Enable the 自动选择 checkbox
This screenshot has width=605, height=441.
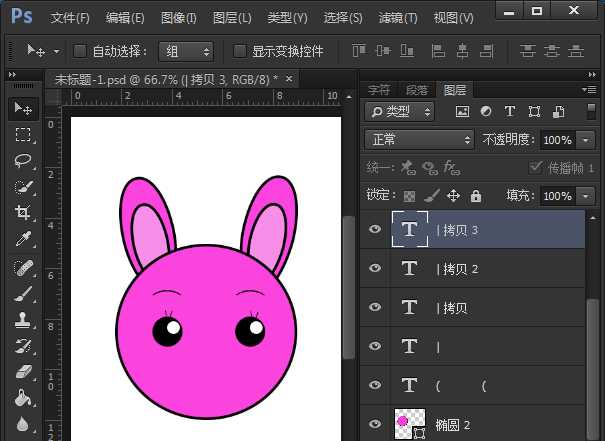pos(80,51)
